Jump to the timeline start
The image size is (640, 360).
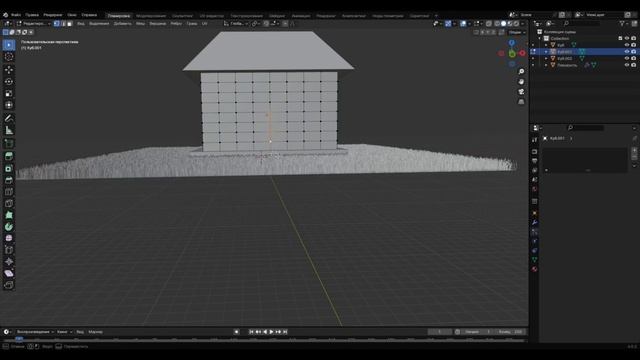[x=251, y=332]
